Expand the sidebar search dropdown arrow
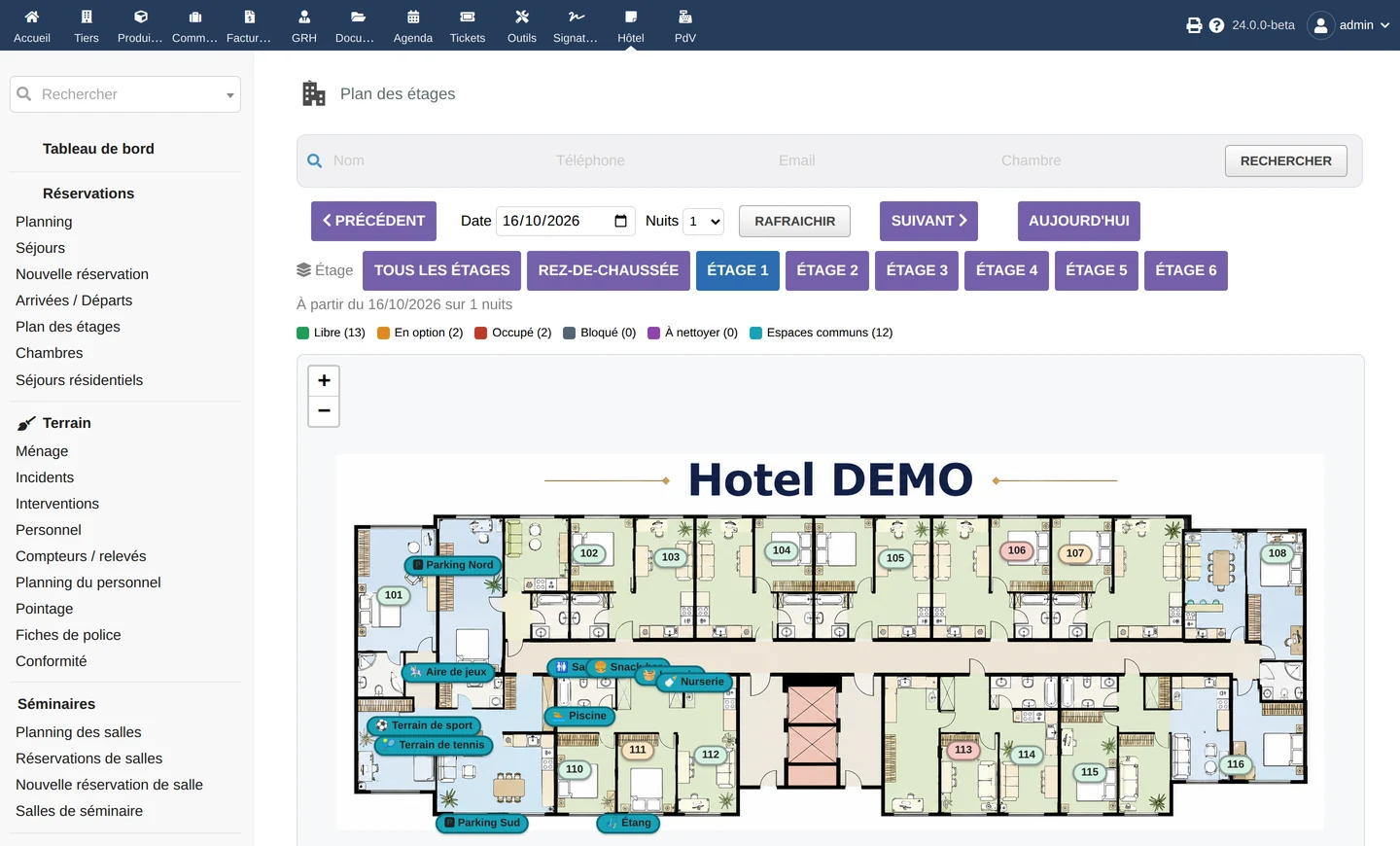Image resolution: width=1400 pixels, height=846 pixels. [230, 95]
